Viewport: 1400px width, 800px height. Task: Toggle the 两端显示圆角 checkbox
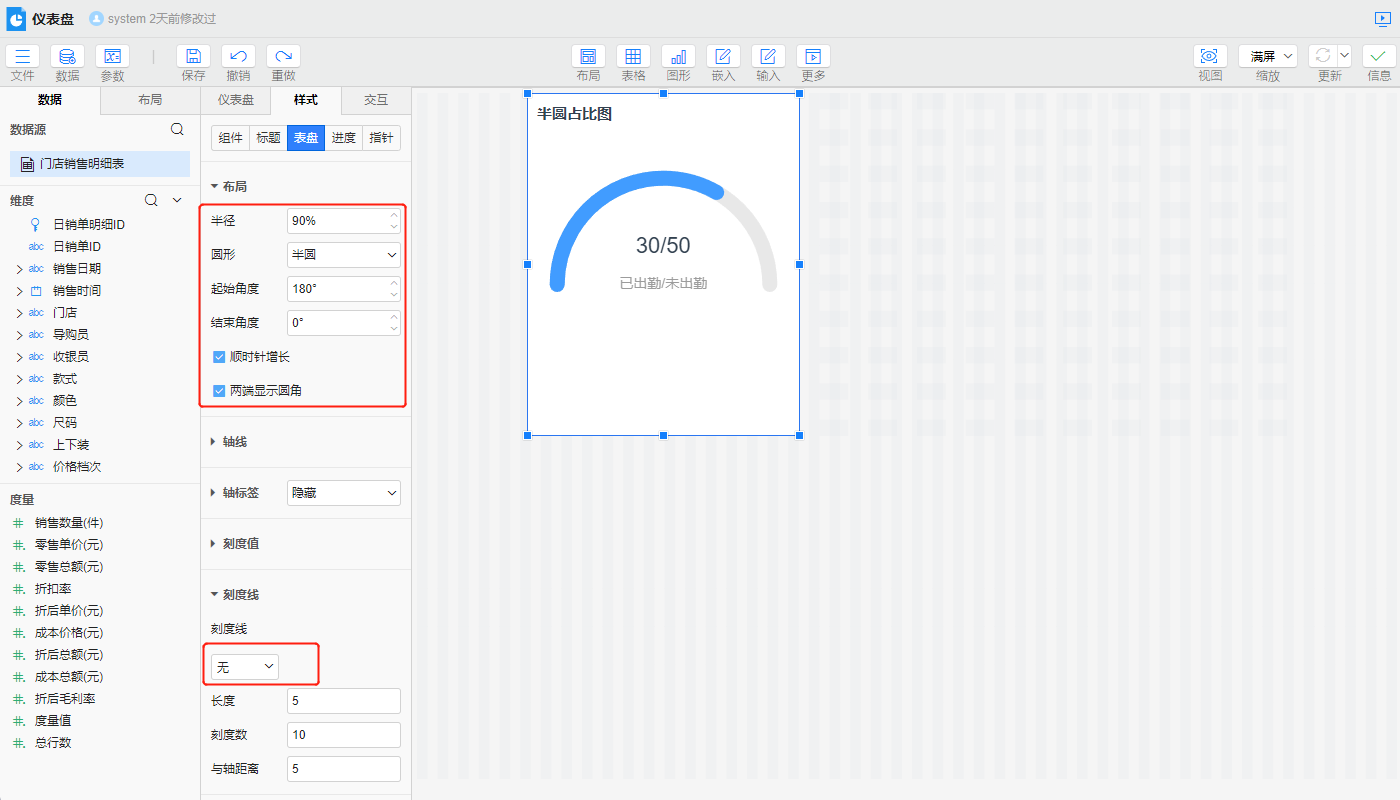coord(219,391)
